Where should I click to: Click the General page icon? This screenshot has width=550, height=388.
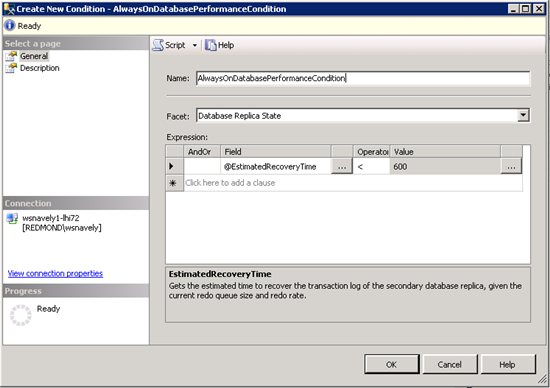click(x=11, y=56)
